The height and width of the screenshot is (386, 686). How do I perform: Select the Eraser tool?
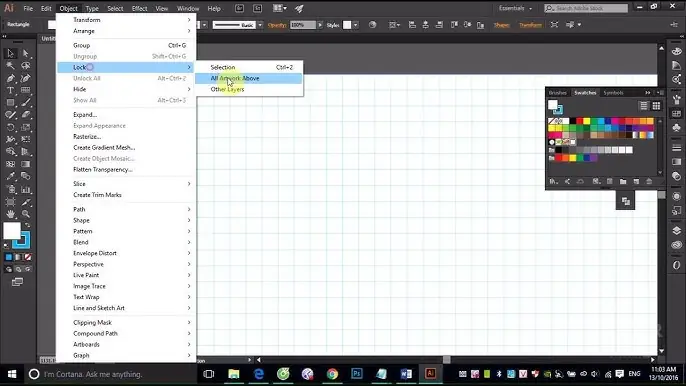[x=26, y=115]
